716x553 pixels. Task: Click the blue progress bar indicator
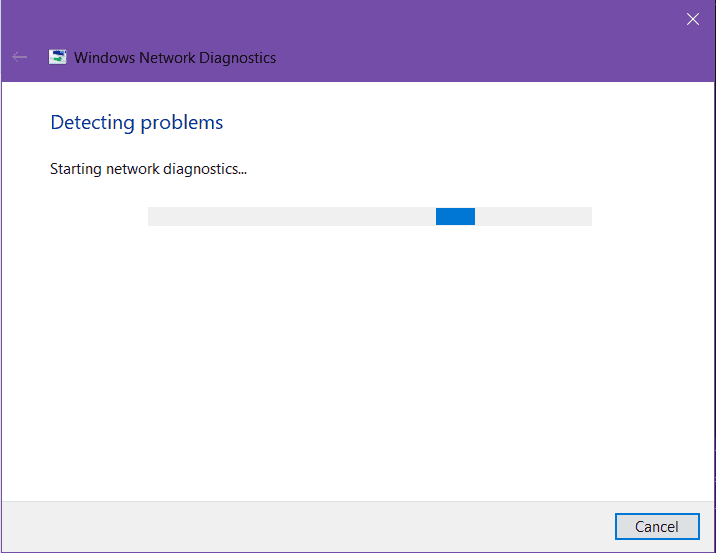(x=455, y=216)
